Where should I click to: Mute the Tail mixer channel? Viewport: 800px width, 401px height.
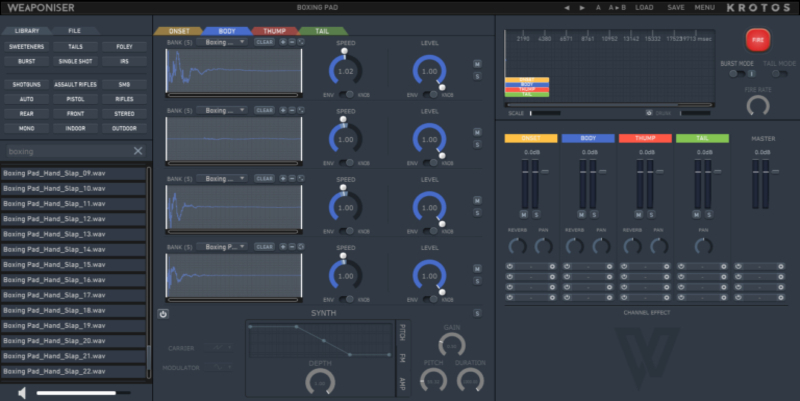[696, 215]
